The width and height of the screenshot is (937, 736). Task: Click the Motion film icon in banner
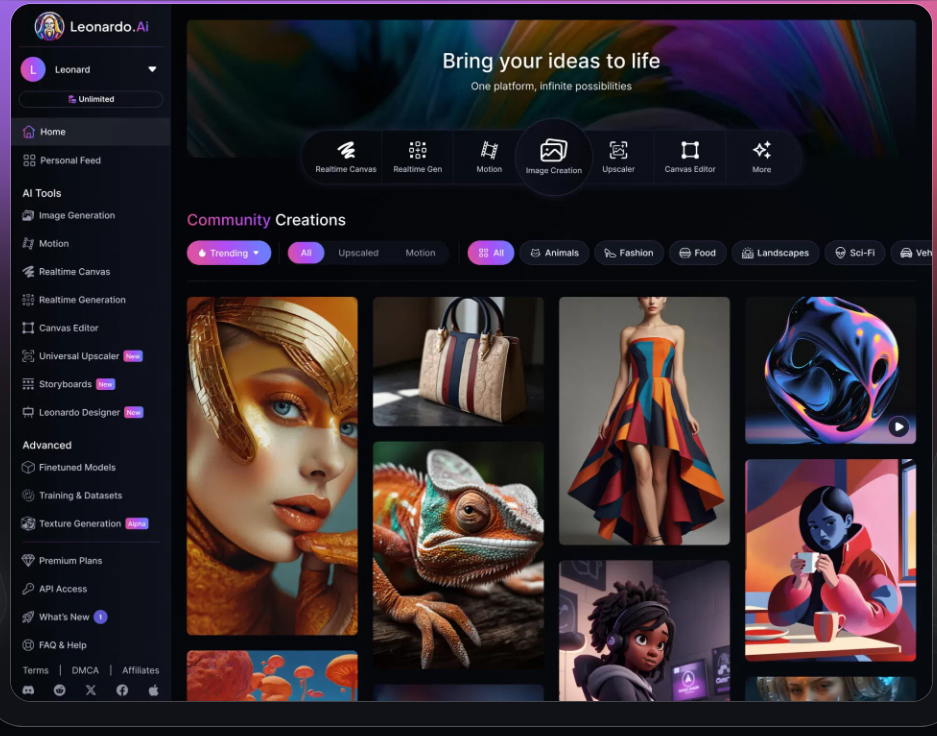click(489, 151)
